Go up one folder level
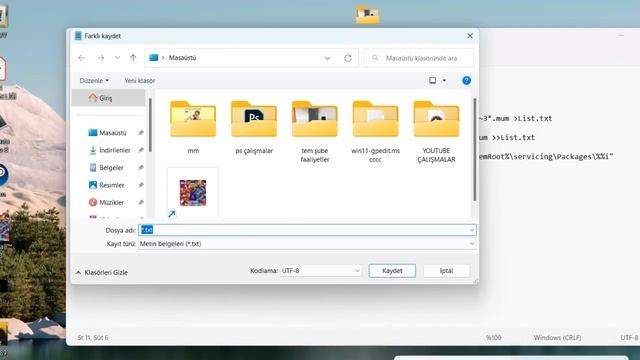 133,58
